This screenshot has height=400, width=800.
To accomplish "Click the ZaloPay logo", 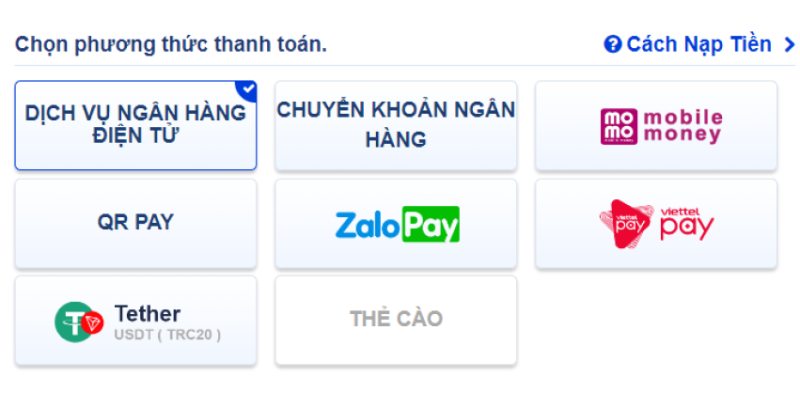I will pos(396,224).
